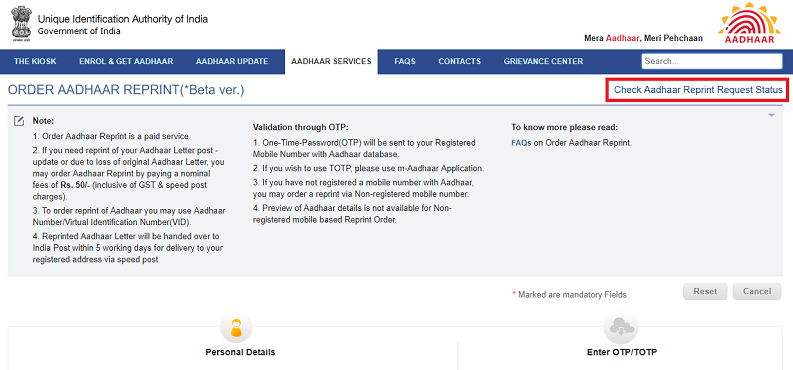Open Grievance Center menu
This screenshot has width=793, height=370.
pos(543,62)
